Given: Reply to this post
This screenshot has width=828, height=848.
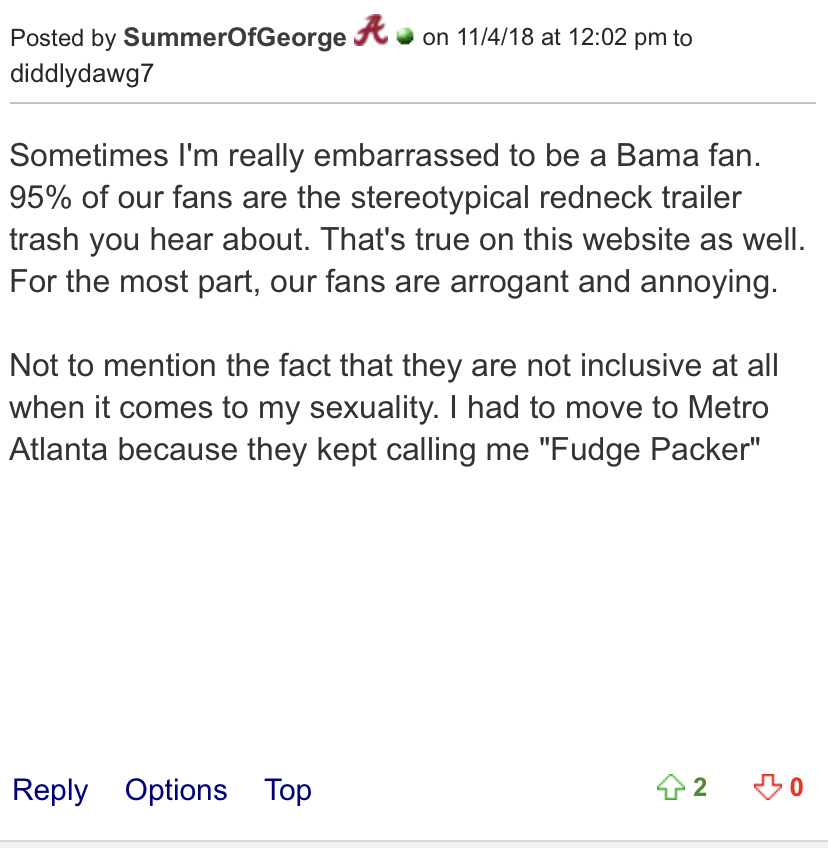Looking at the screenshot, I should click(x=50, y=790).
